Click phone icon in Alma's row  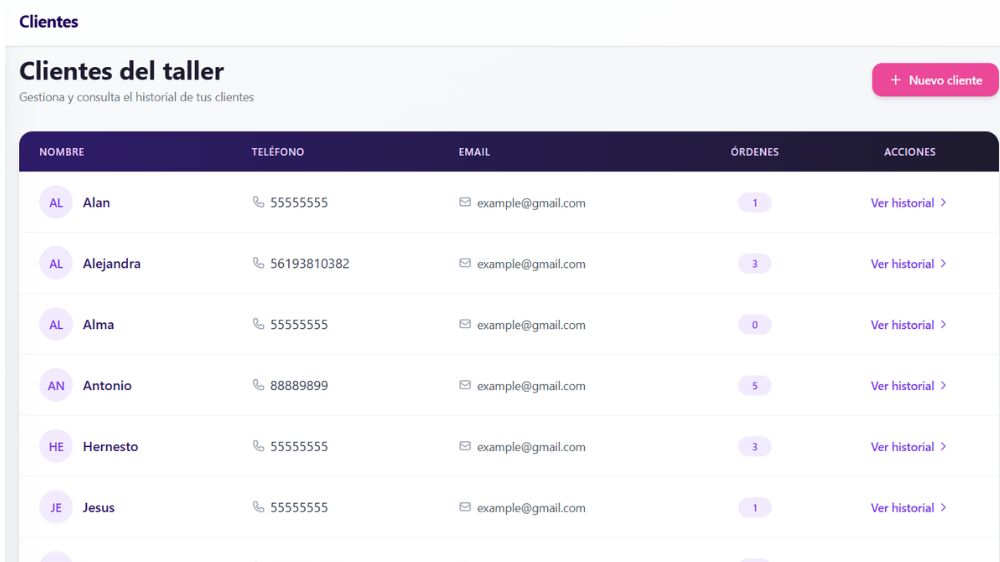coord(258,324)
